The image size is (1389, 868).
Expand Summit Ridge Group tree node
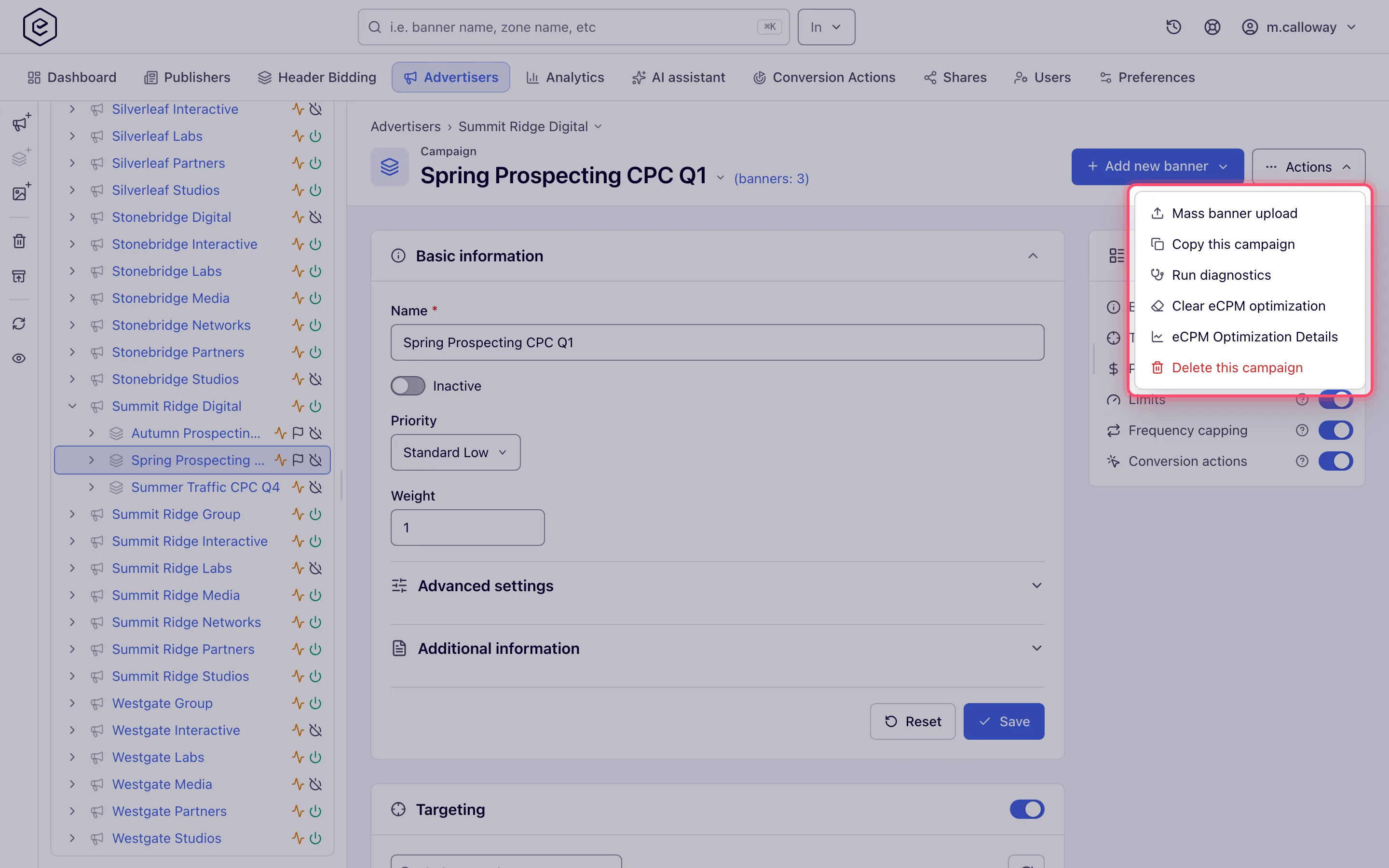pyautogui.click(x=72, y=515)
